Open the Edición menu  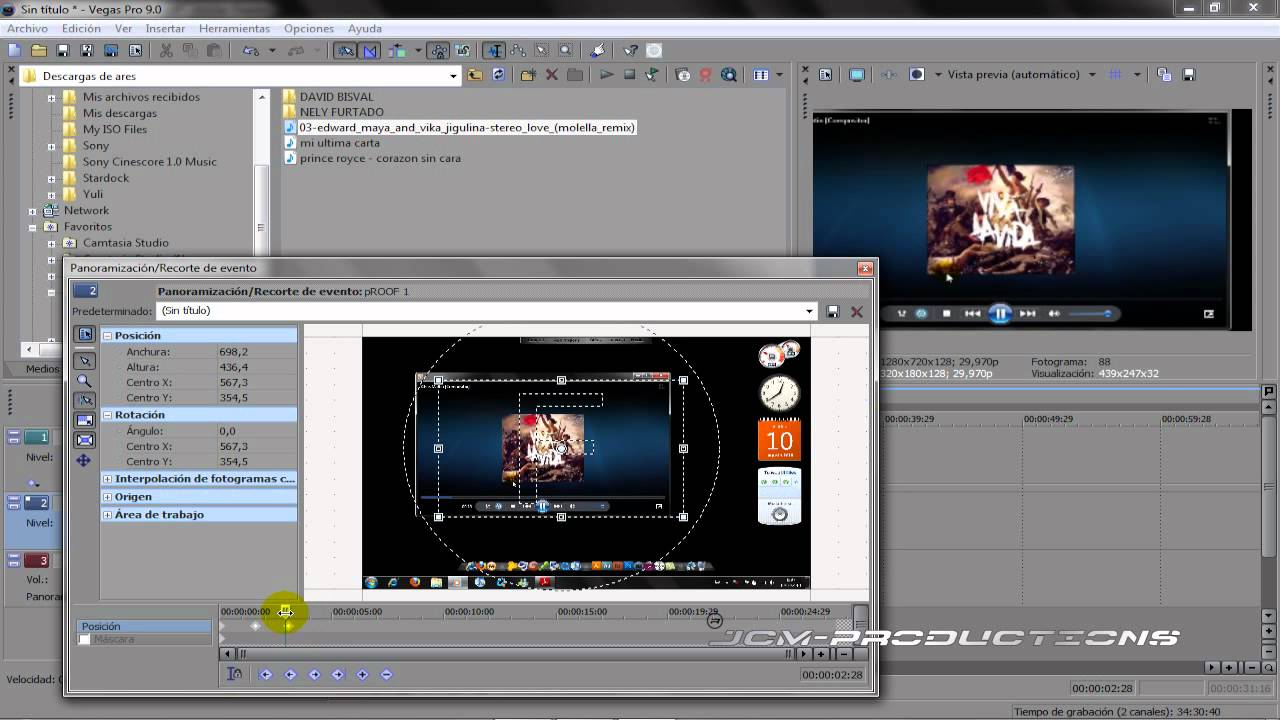point(81,29)
